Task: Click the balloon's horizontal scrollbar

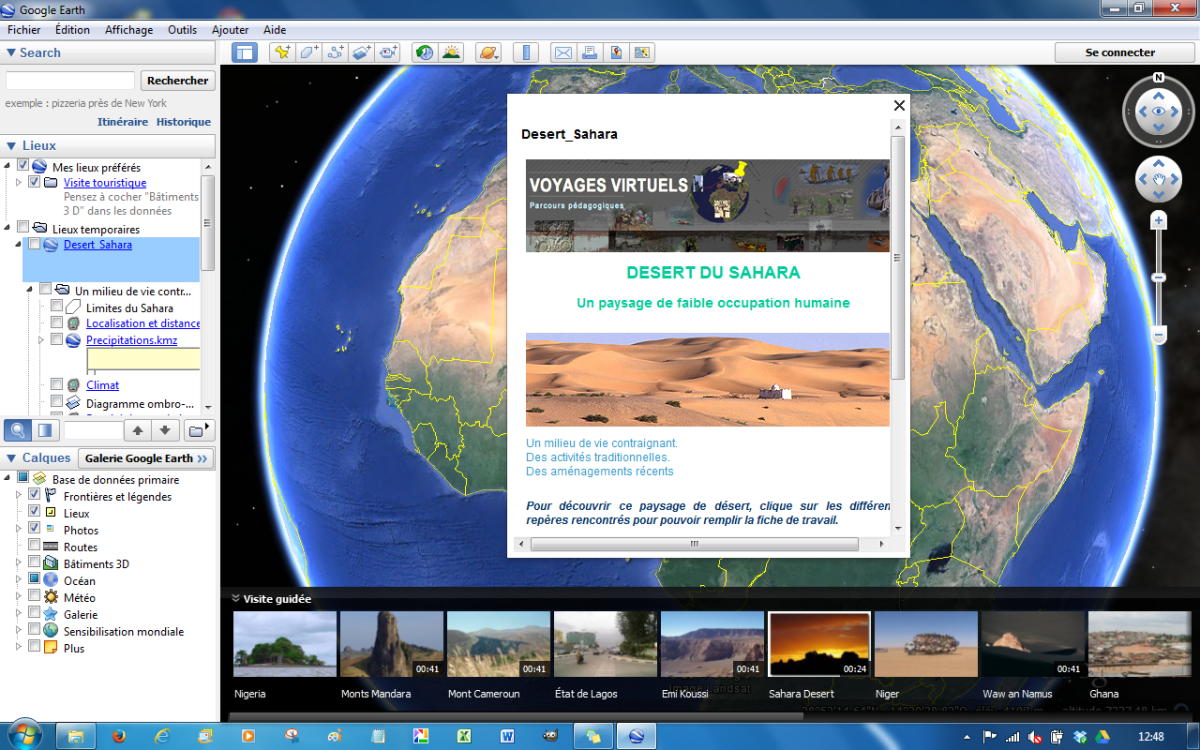Action: coord(696,544)
